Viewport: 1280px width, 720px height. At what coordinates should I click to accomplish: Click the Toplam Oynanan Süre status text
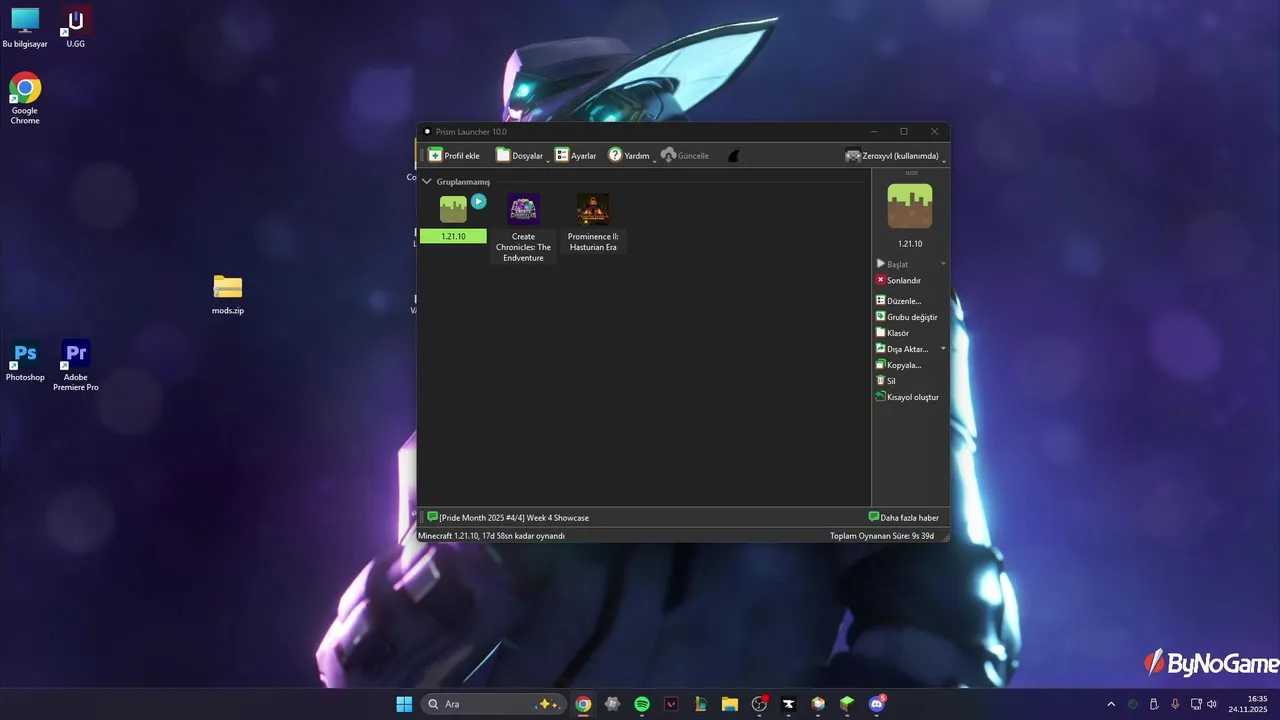(882, 536)
